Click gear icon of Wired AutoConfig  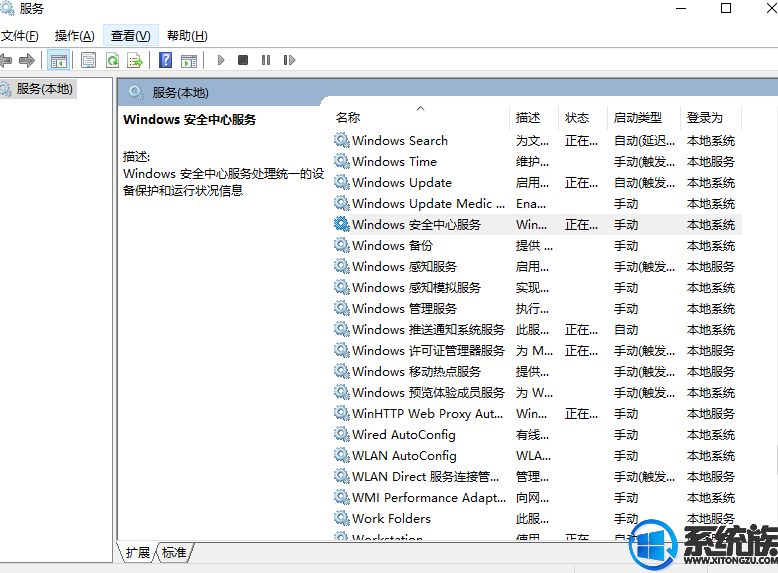click(341, 435)
